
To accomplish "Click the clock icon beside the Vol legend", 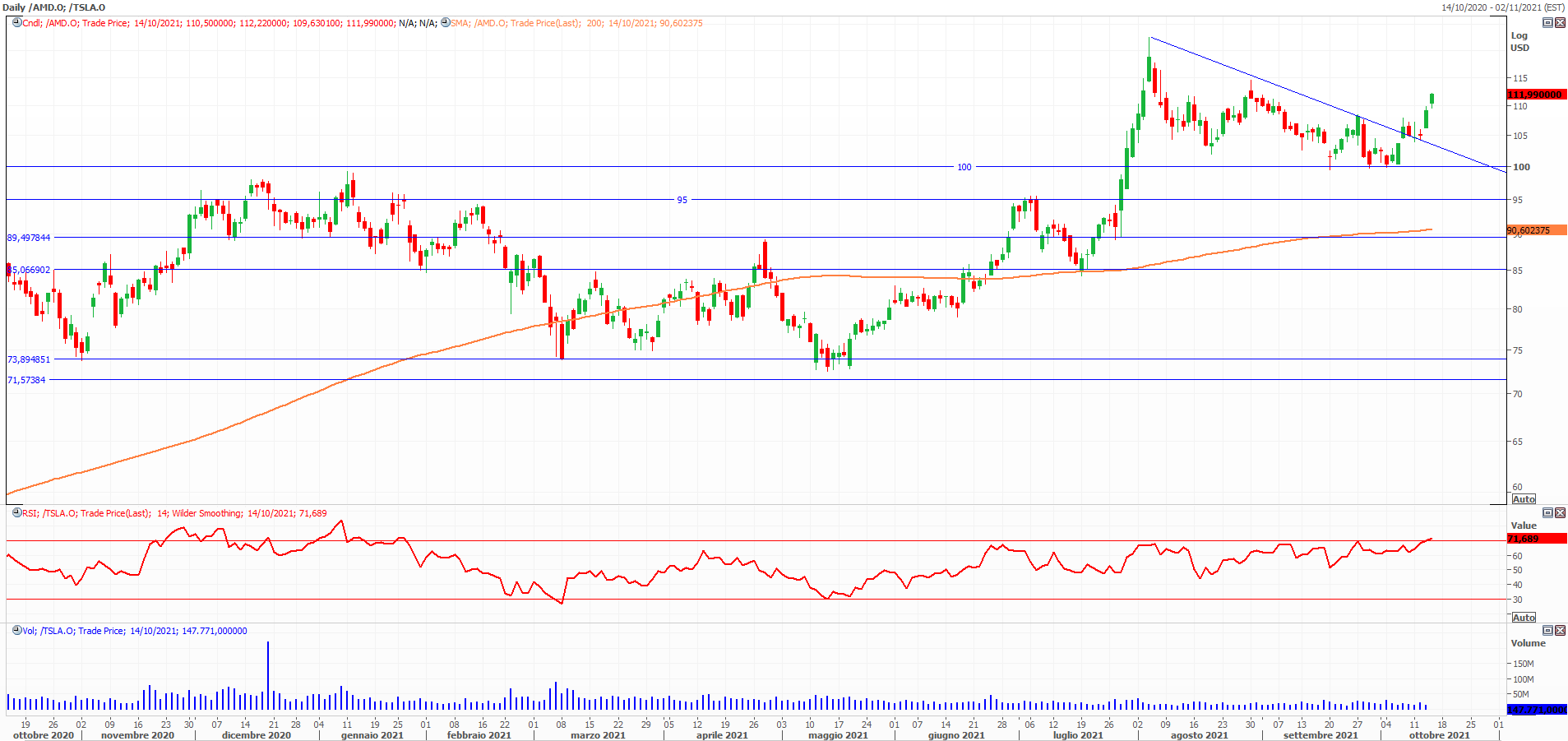I will coord(16,631).
